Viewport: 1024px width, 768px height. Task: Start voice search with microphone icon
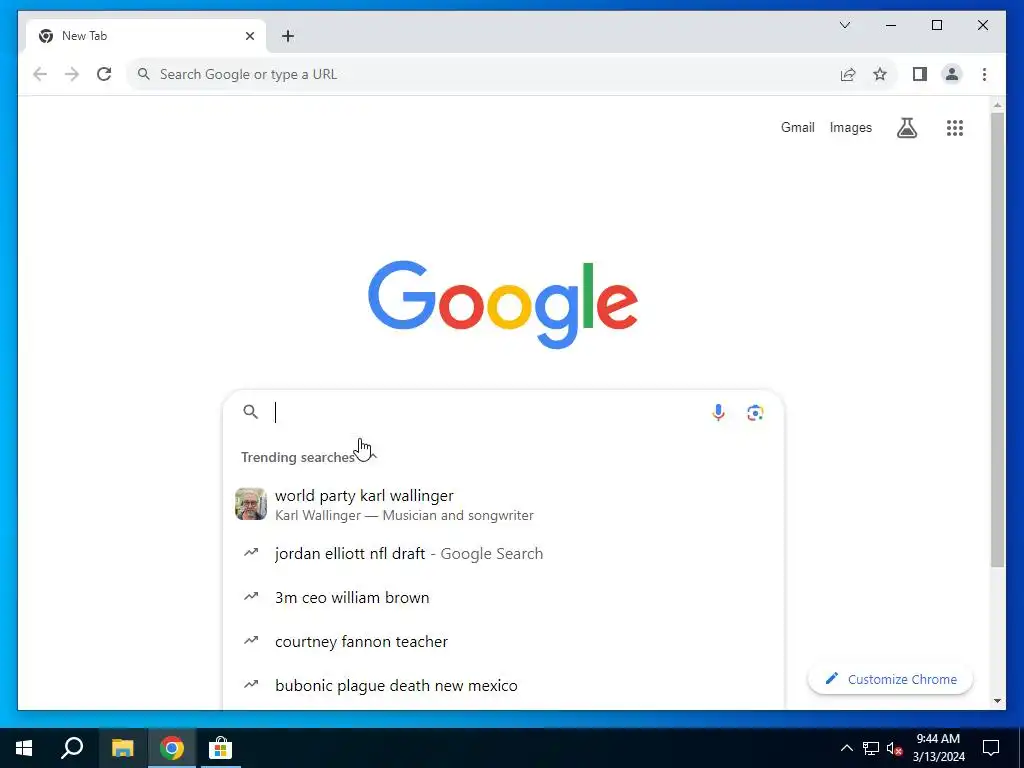click(718, 412)
